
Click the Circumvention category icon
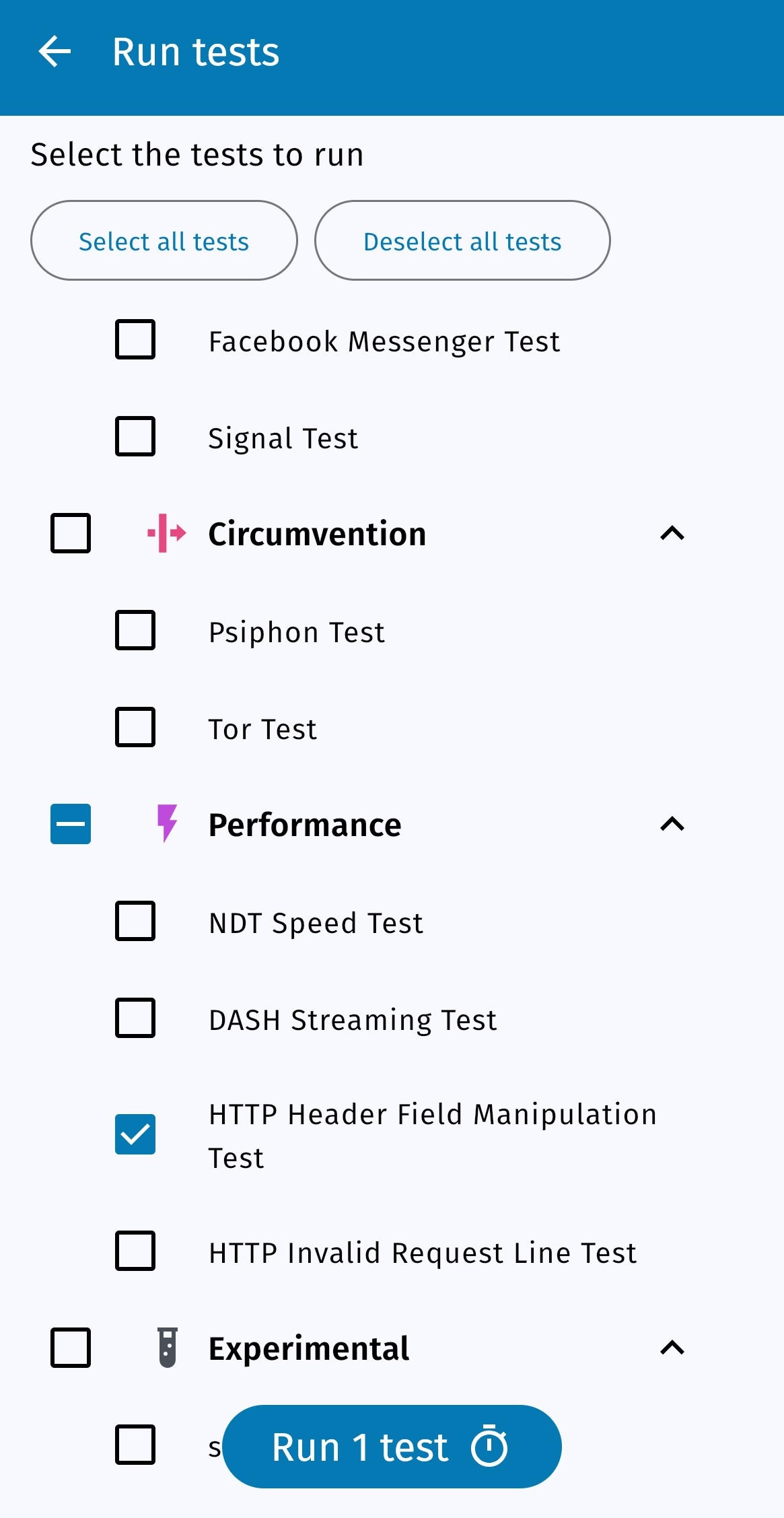167,533
